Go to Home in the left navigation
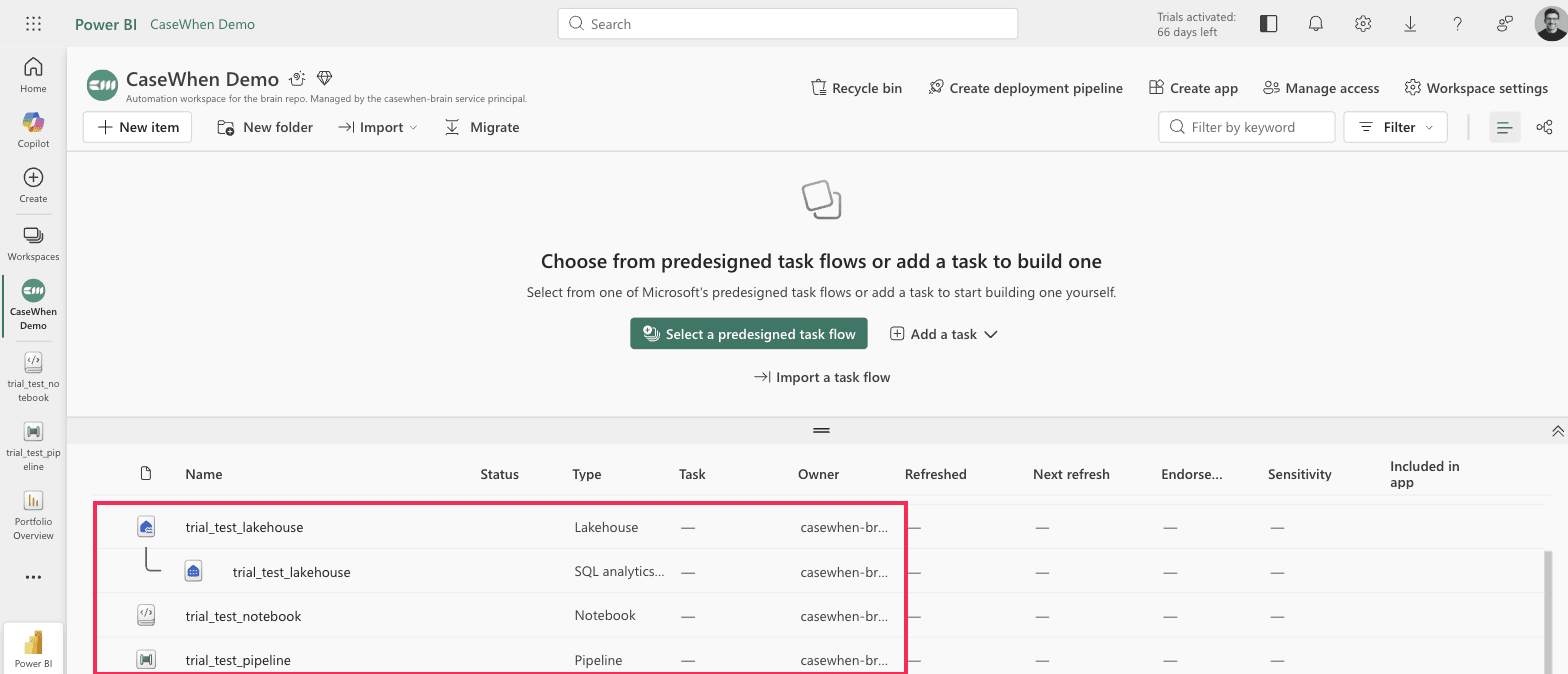 coord(33,75)
